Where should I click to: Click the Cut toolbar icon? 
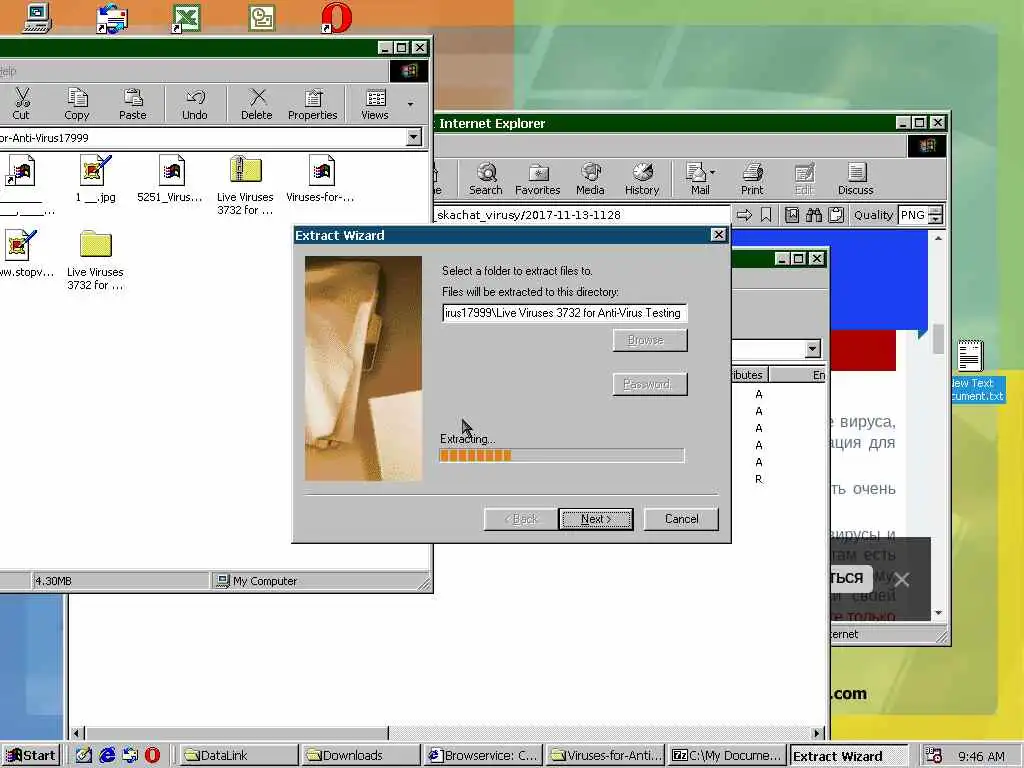coord(21,104)
